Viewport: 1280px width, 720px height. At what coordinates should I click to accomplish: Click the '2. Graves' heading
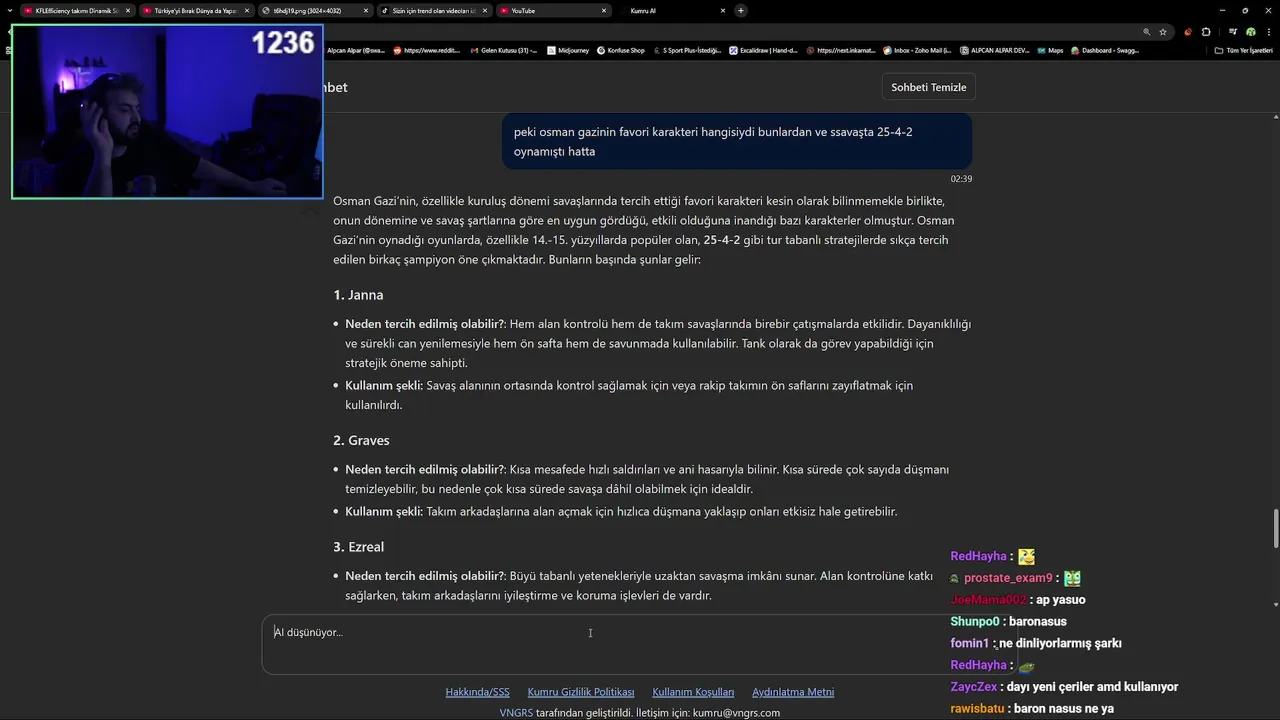[361, 440]
